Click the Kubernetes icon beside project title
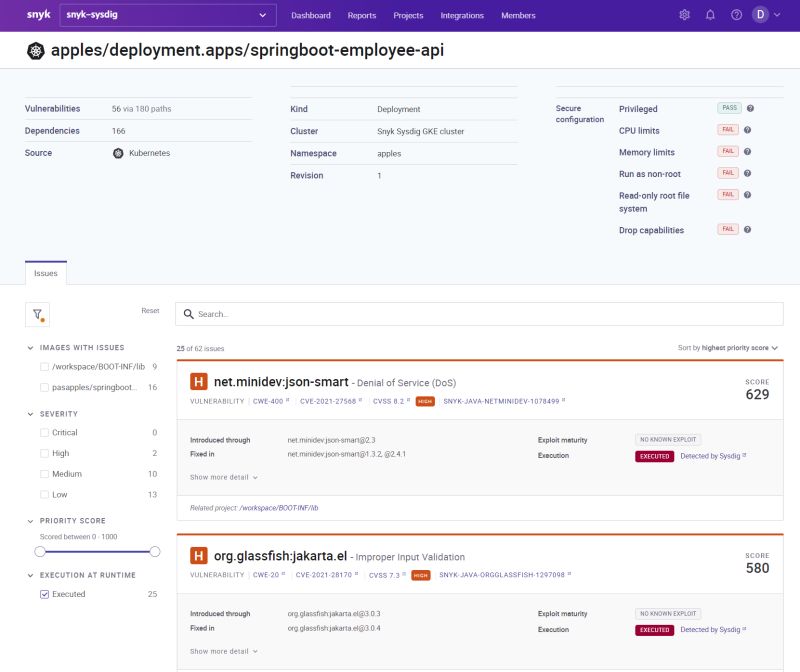Screen dimensions: 800x672 [x=35, y=51]
